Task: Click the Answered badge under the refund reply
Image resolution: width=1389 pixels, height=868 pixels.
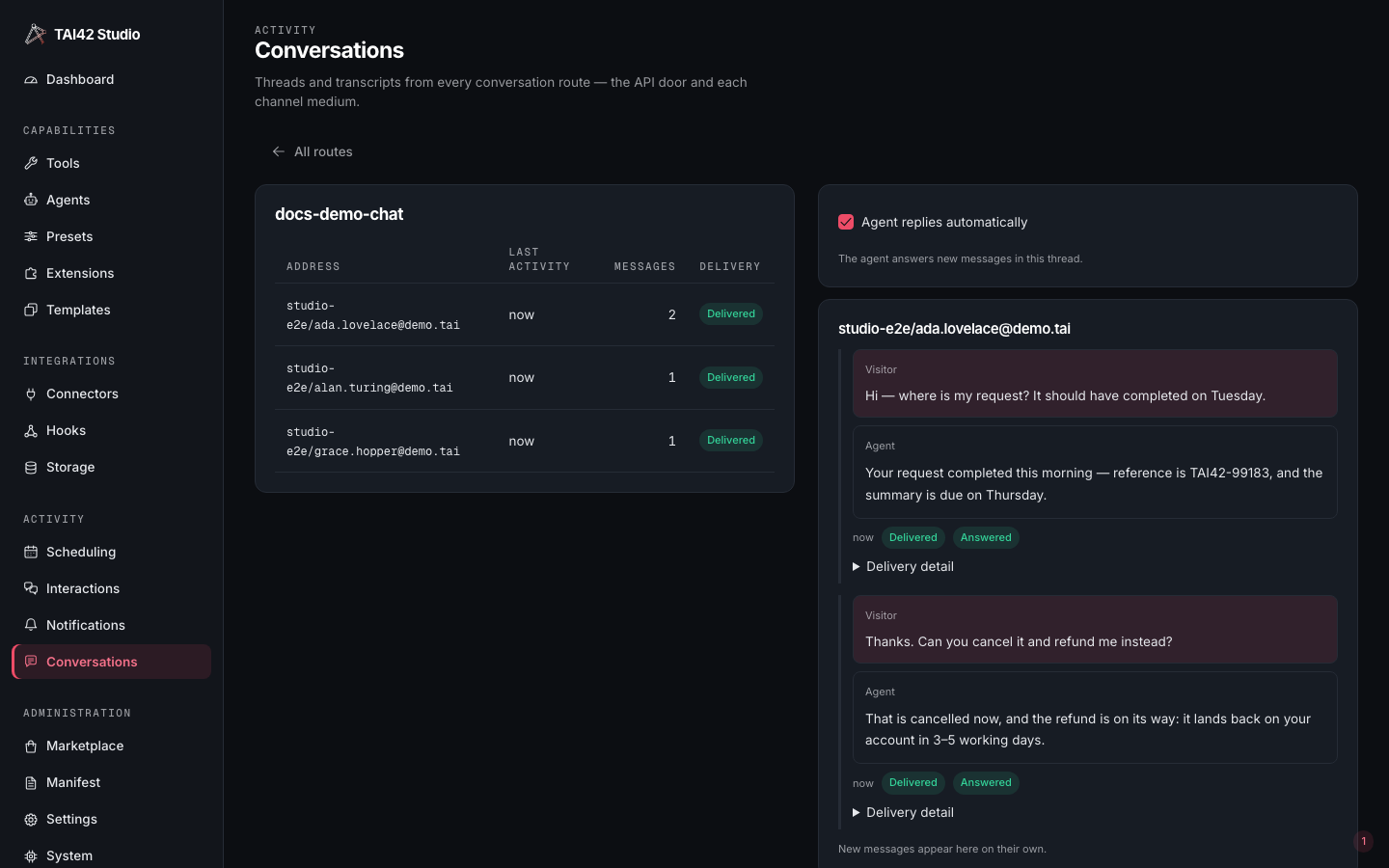Action: tap(986, 783)
